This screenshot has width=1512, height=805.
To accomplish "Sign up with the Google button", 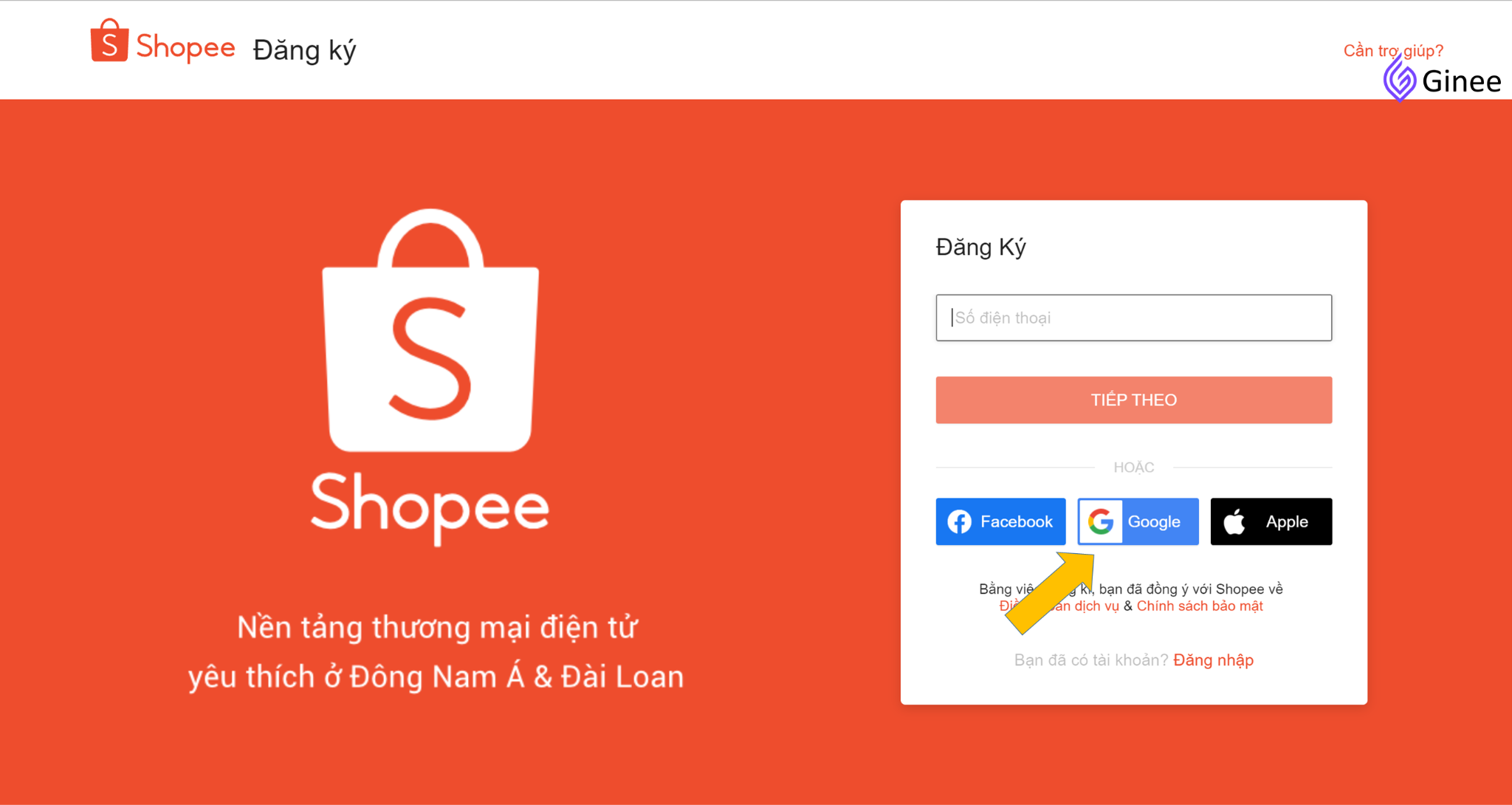I will coord(1138,521).
